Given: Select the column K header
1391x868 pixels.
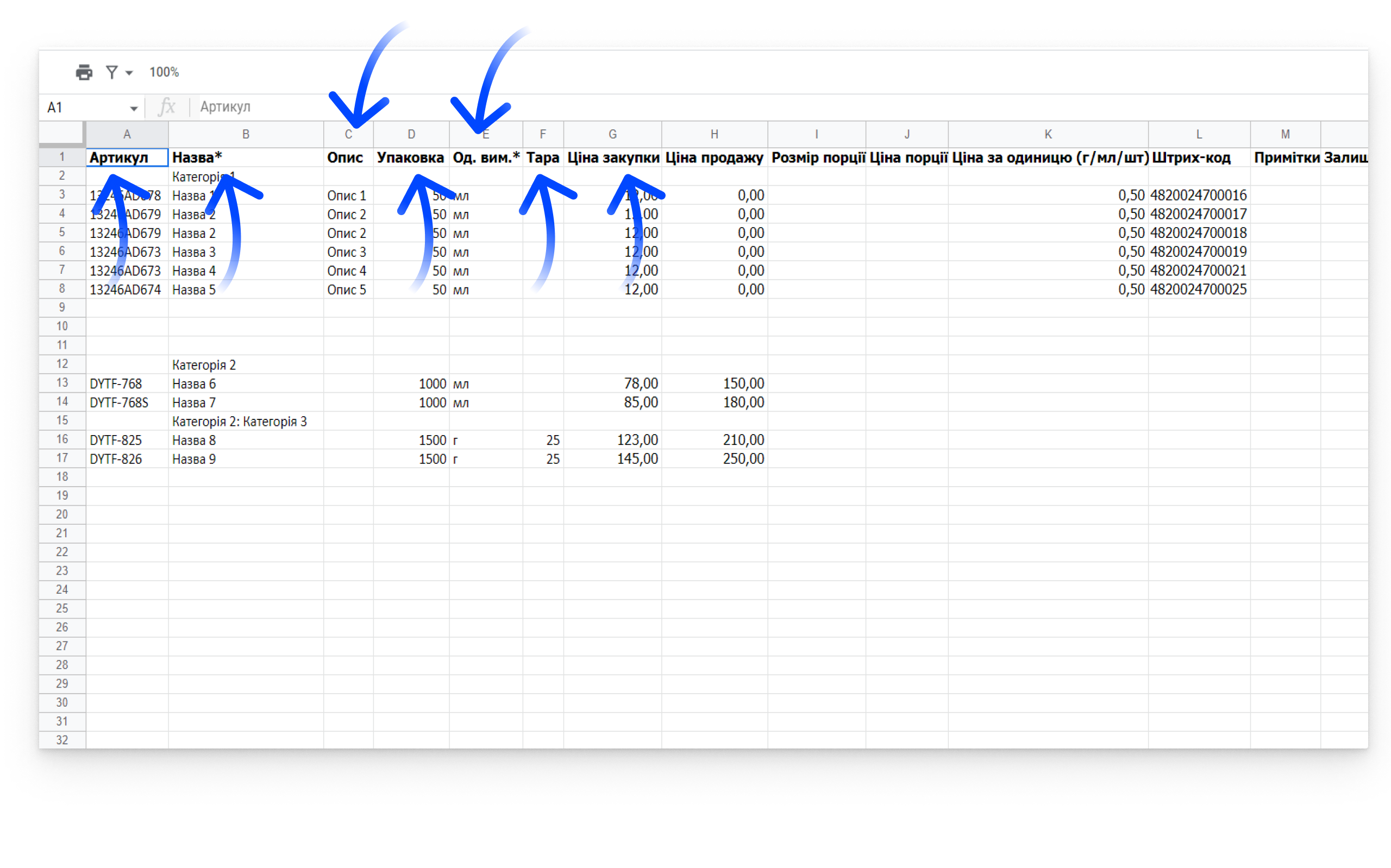Looking at the screenshot, I should coord(1048,134).
